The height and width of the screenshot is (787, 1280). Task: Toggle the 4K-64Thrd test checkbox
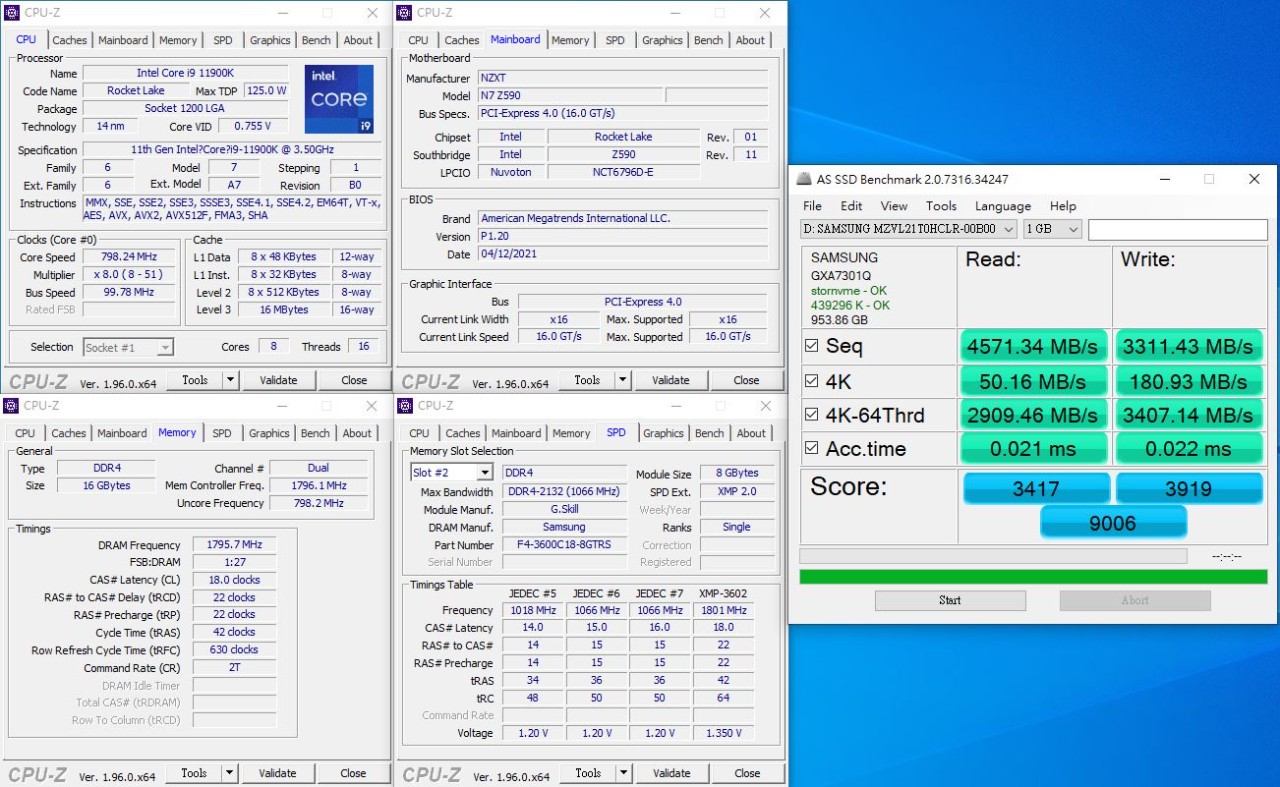(812, 415)
